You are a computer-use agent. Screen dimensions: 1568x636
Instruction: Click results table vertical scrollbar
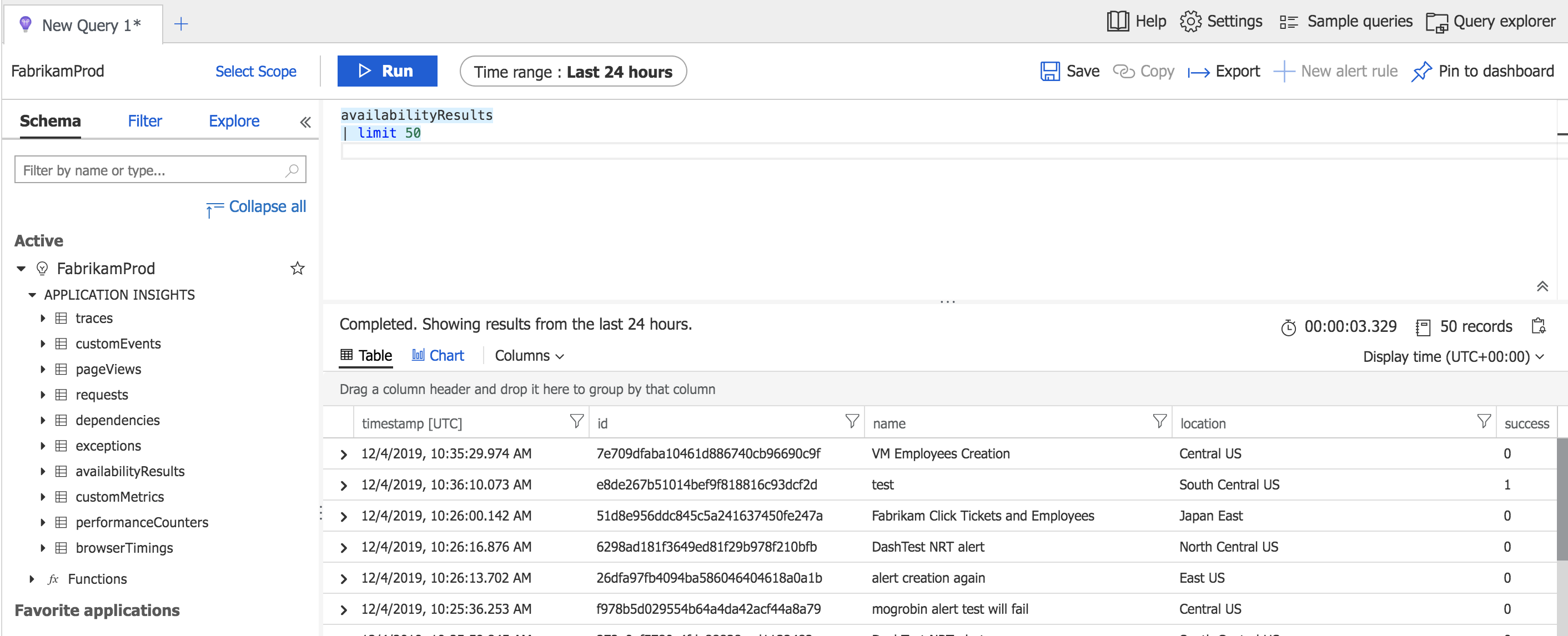(x=1561, y=499)
